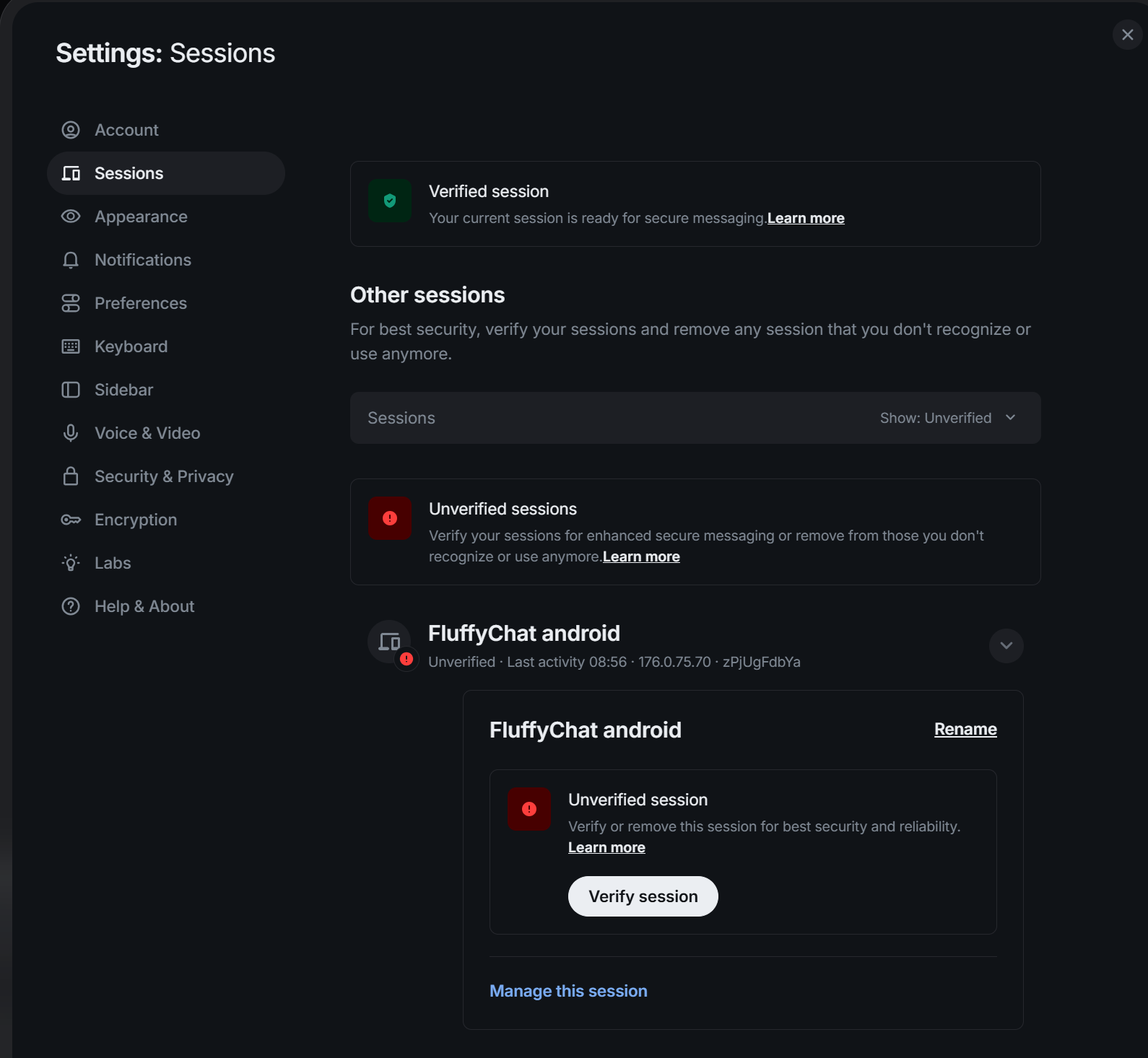Click the FluffyChat android device icon
Viewport: 1148px width, 1058px height.
(x=390, y=641)
